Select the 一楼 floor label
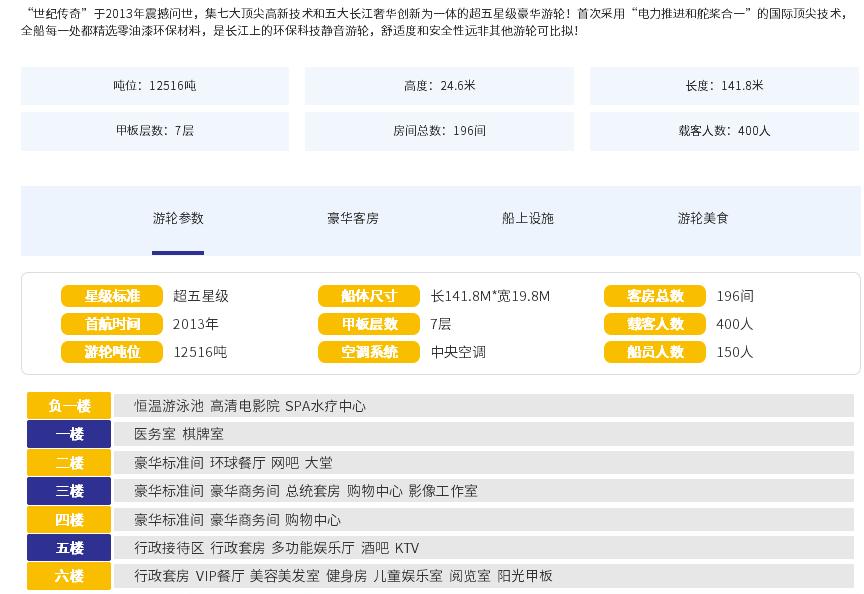The height and width of the screenshot is (594, 864). coord(69,434)
